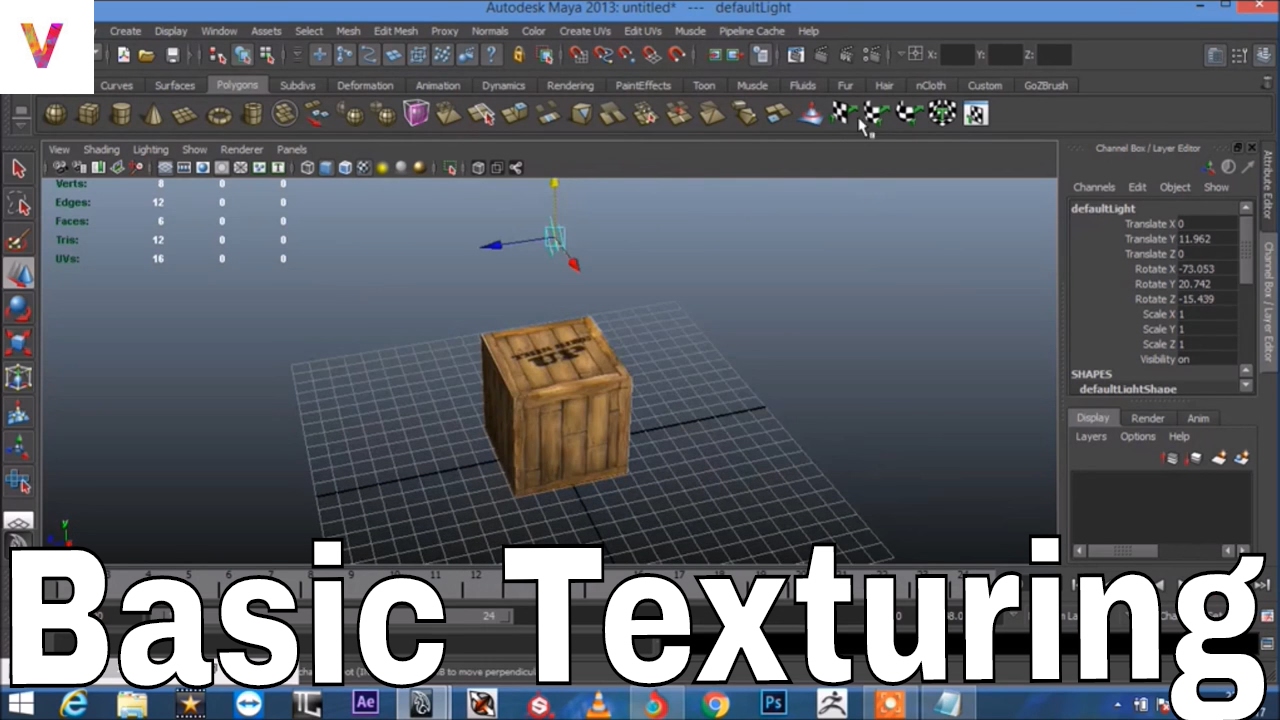
Task: Toggle X-ray icon in the panel toolbar
Action: point(479,168)
